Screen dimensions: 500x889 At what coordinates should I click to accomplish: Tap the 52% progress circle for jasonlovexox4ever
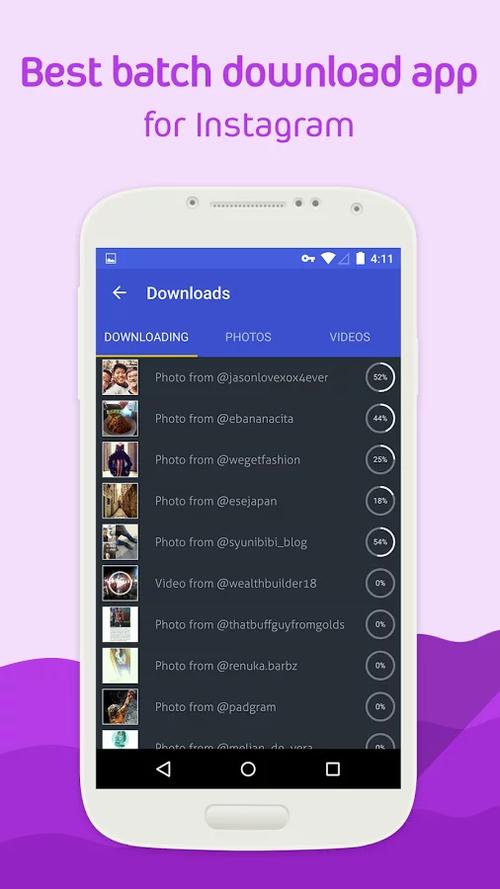click(x=380, y=377)
